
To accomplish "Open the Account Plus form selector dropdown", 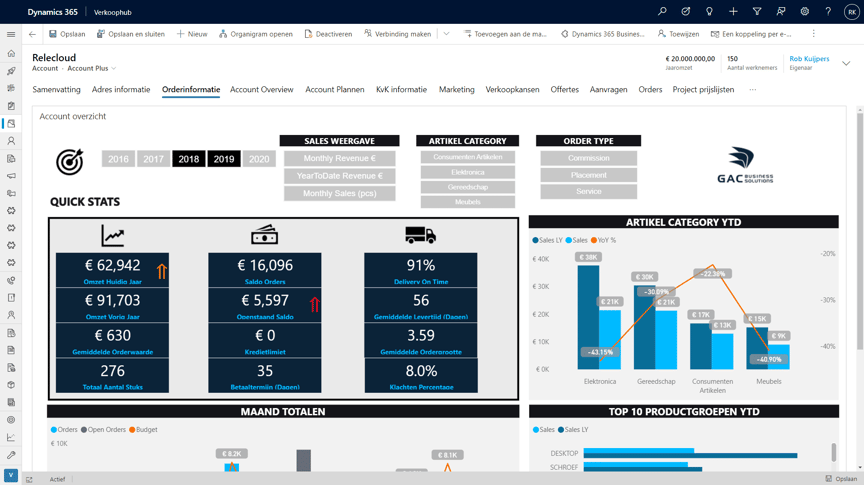I will [x=91, y=68].
